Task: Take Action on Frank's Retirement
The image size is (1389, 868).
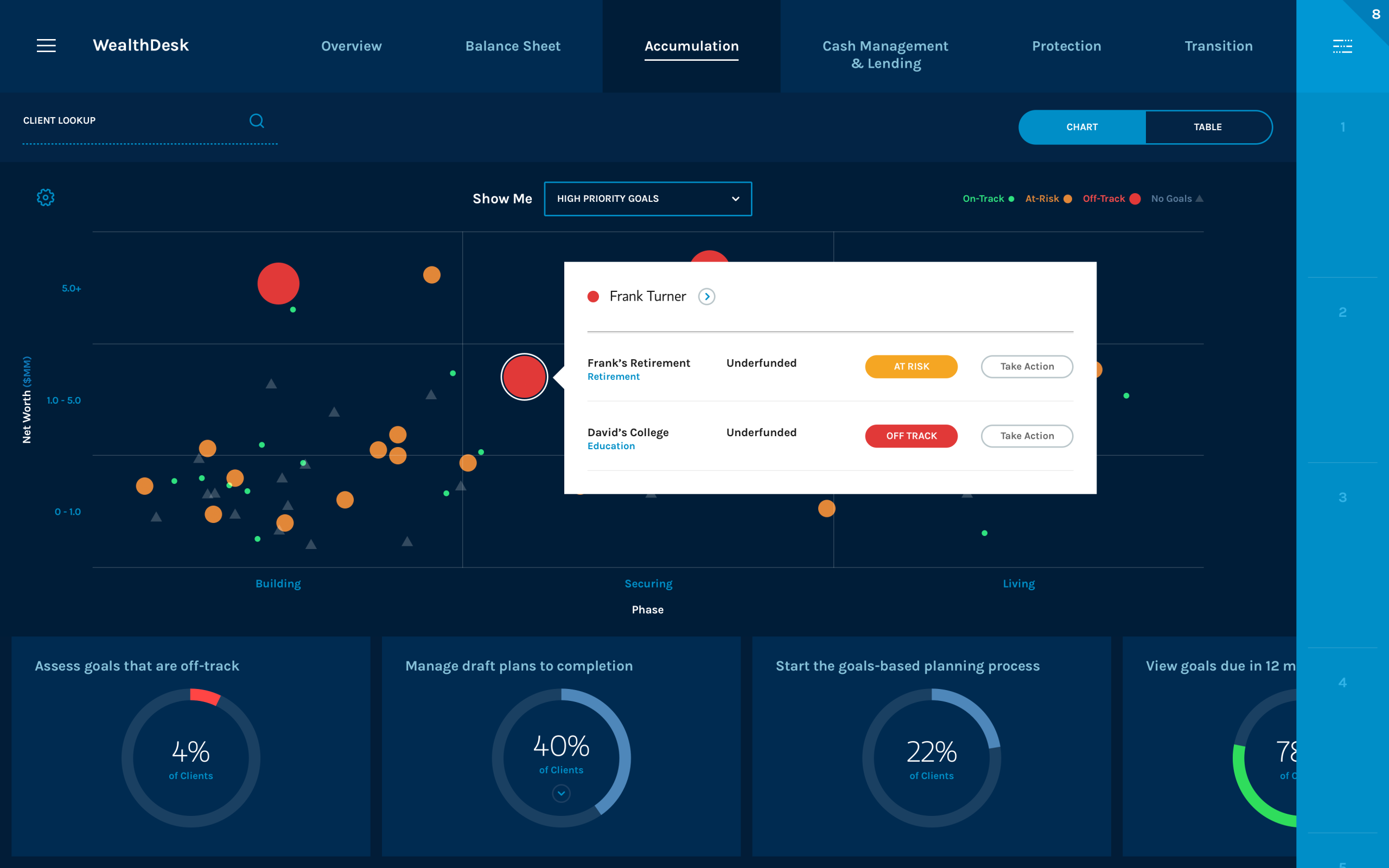Action: [x=1026, y=366]
